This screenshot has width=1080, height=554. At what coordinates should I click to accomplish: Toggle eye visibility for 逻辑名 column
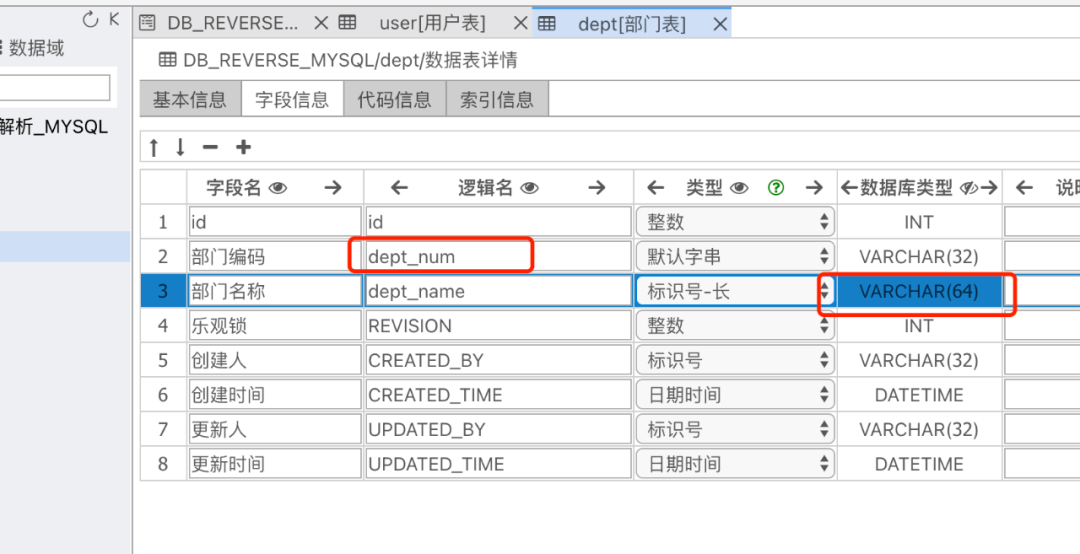(530, 188)
